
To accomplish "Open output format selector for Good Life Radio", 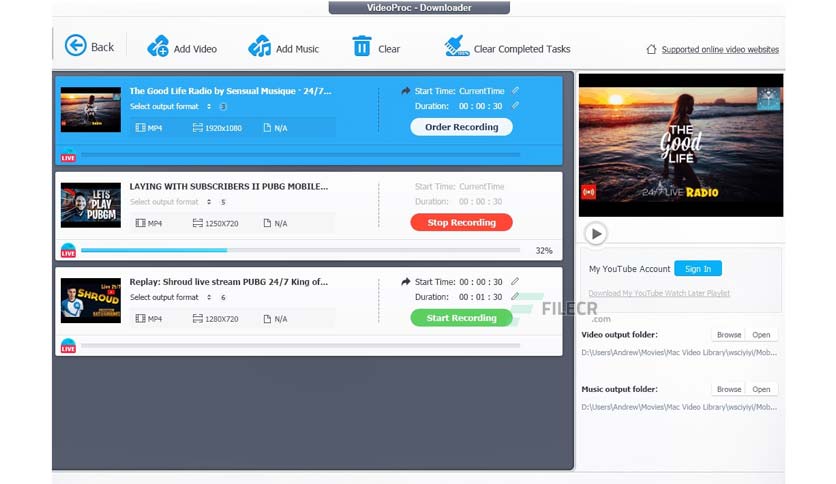I will click(x=209, y=106).
